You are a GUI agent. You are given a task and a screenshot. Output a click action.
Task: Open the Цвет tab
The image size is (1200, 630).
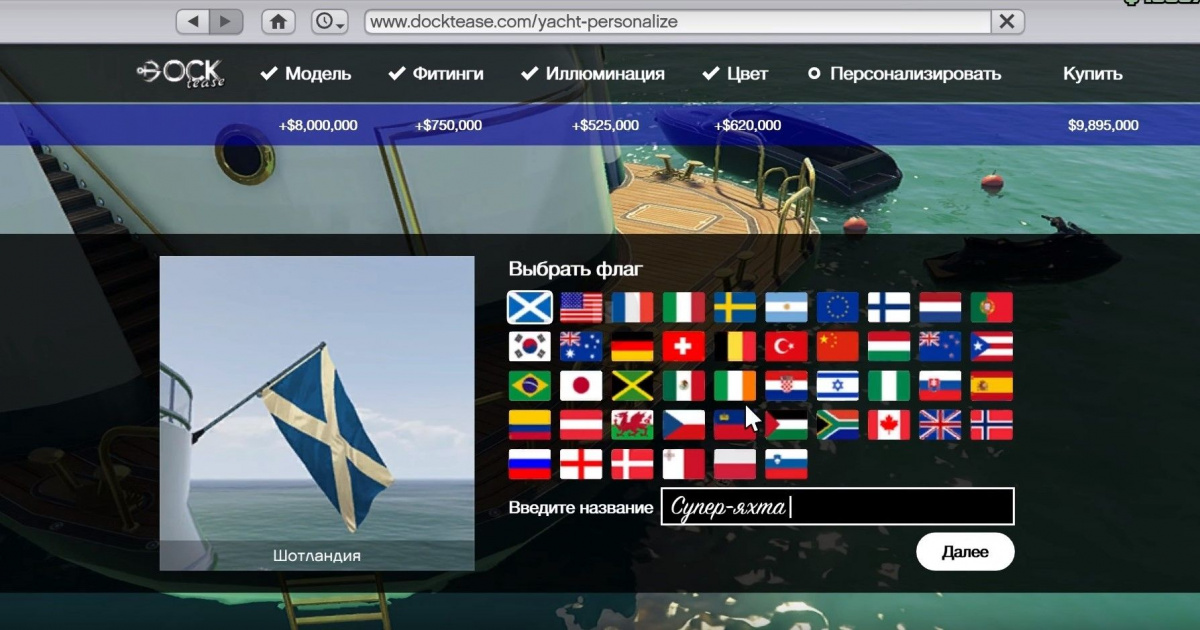(735, 74)
